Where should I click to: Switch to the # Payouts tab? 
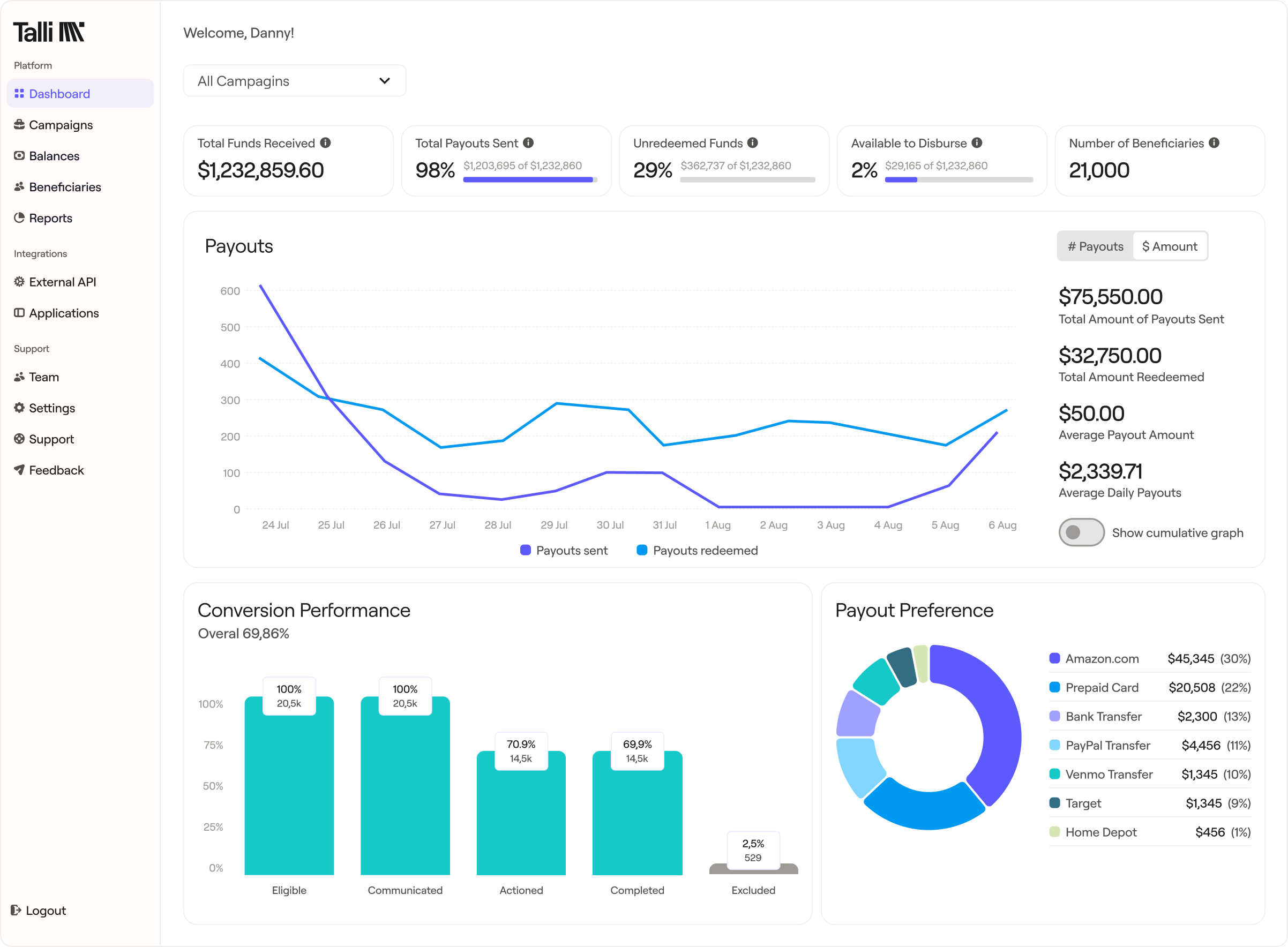1095,246
